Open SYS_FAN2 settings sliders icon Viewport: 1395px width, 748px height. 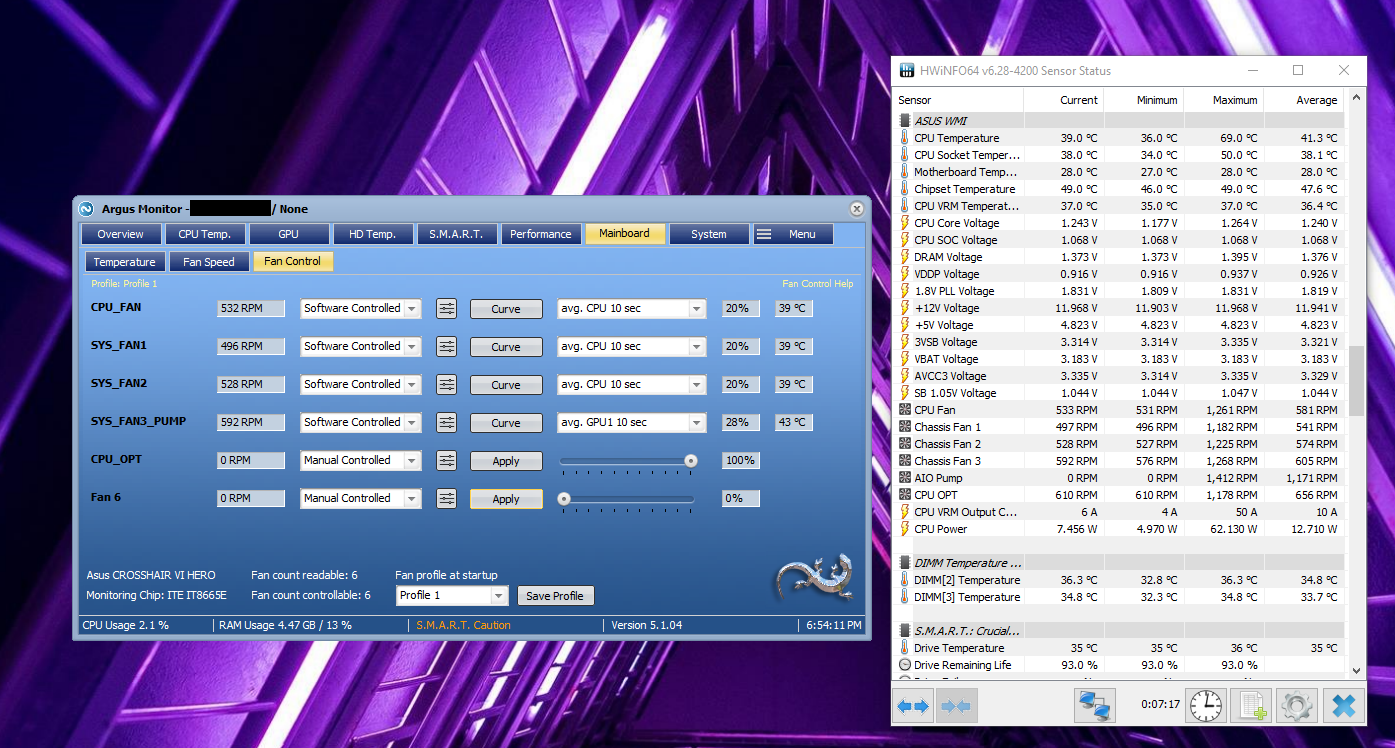click(x=447, y=385)
